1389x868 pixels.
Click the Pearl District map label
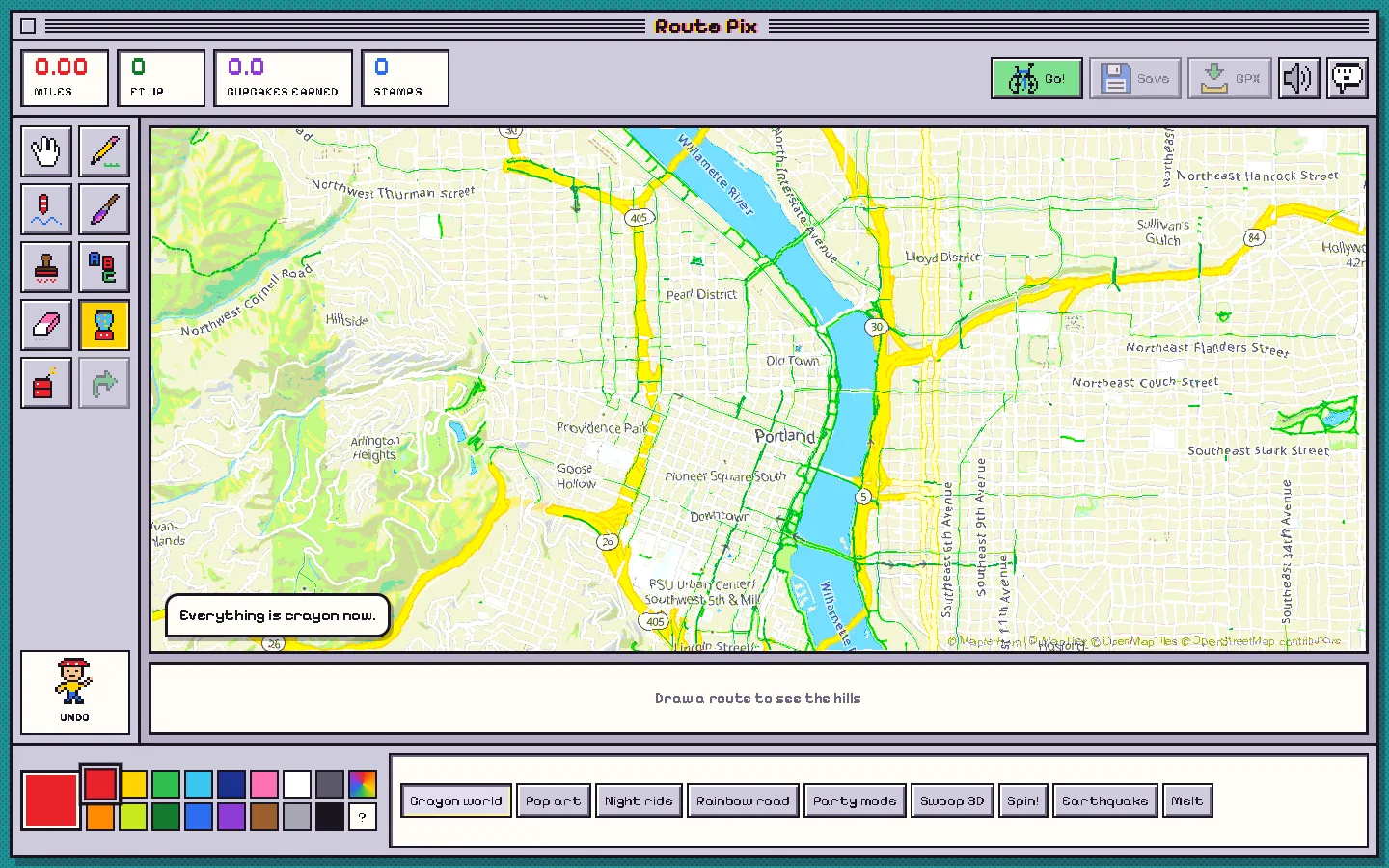click(701, 294)
